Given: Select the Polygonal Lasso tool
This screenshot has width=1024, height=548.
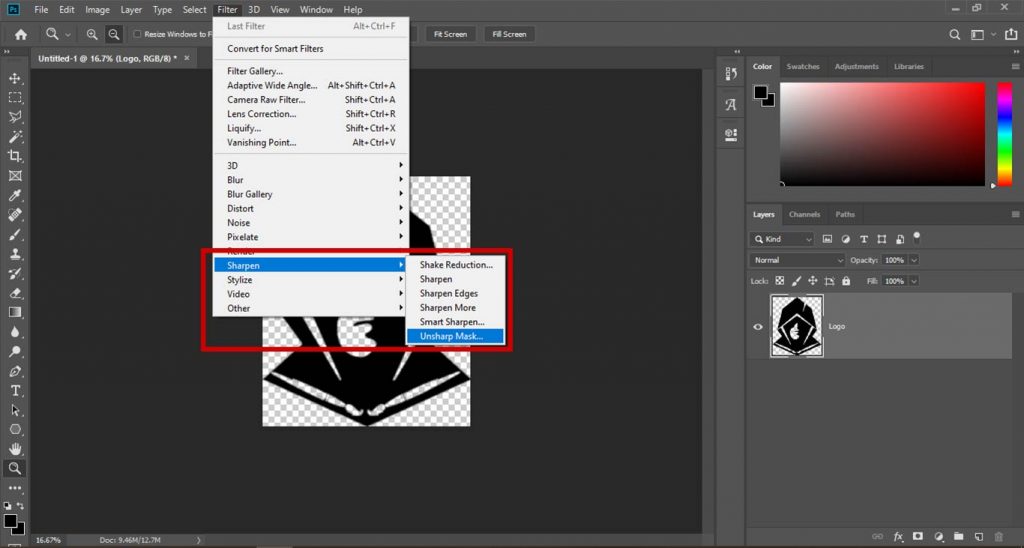Looking at the screenshot, I should 14,117.
